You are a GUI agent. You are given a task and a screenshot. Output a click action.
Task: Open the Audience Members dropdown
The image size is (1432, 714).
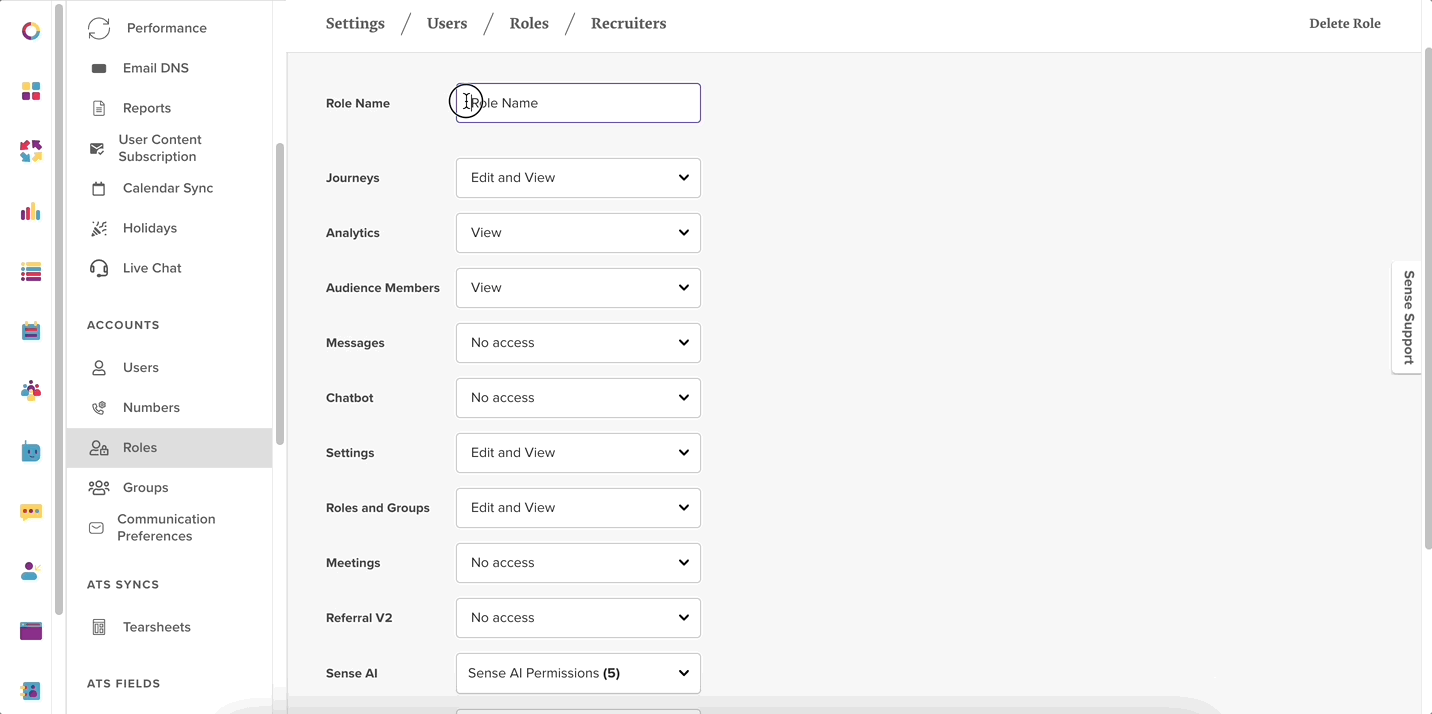[578, 288]
